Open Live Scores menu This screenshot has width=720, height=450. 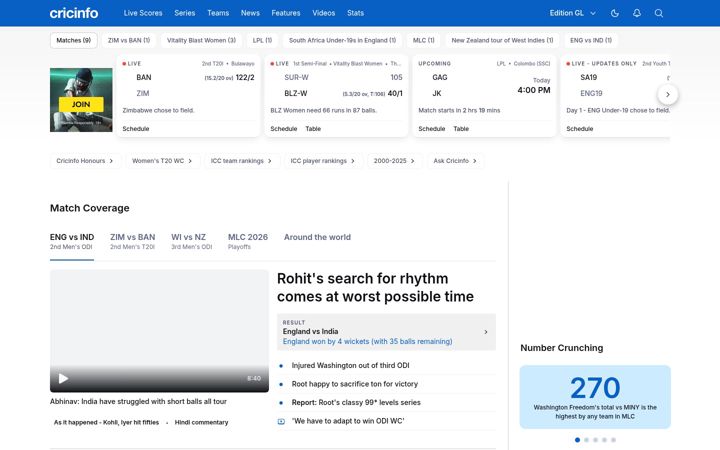coord(143,13)
